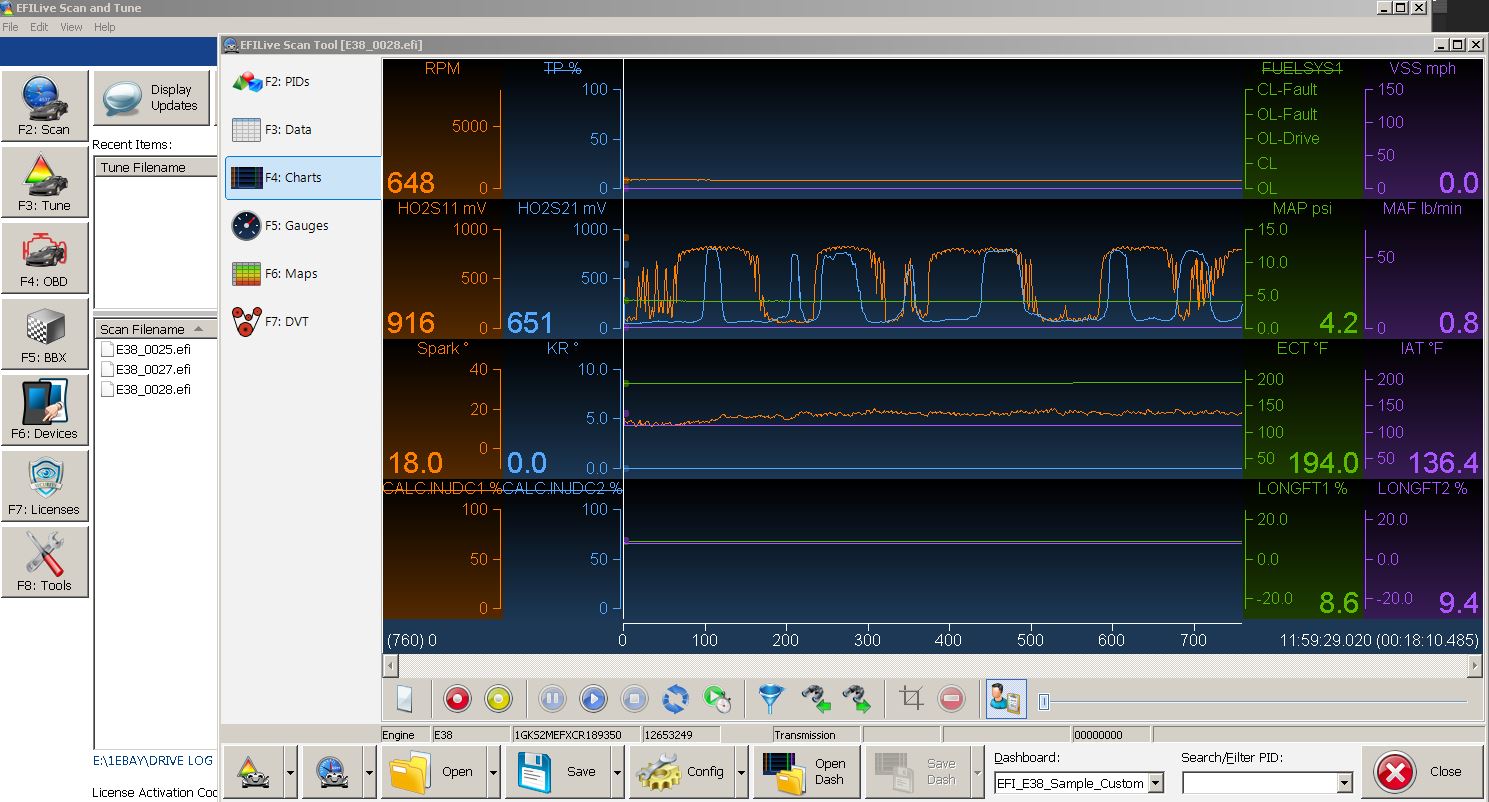Stop the log playback

pos(634,699)
